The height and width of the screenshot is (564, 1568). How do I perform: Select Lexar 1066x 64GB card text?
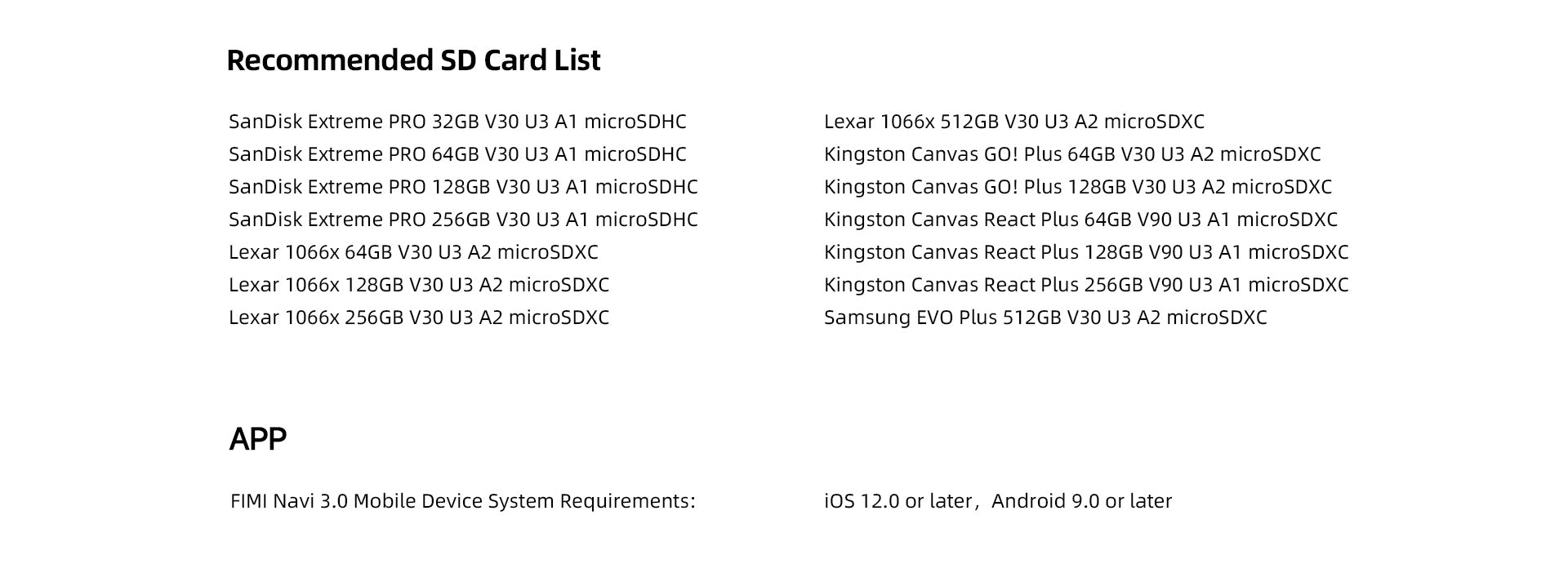(413, 252)
